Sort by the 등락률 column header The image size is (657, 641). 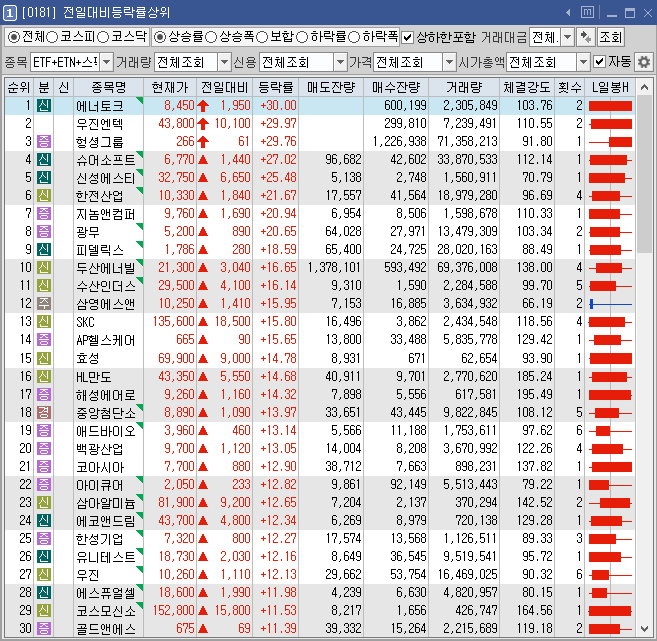276,87
